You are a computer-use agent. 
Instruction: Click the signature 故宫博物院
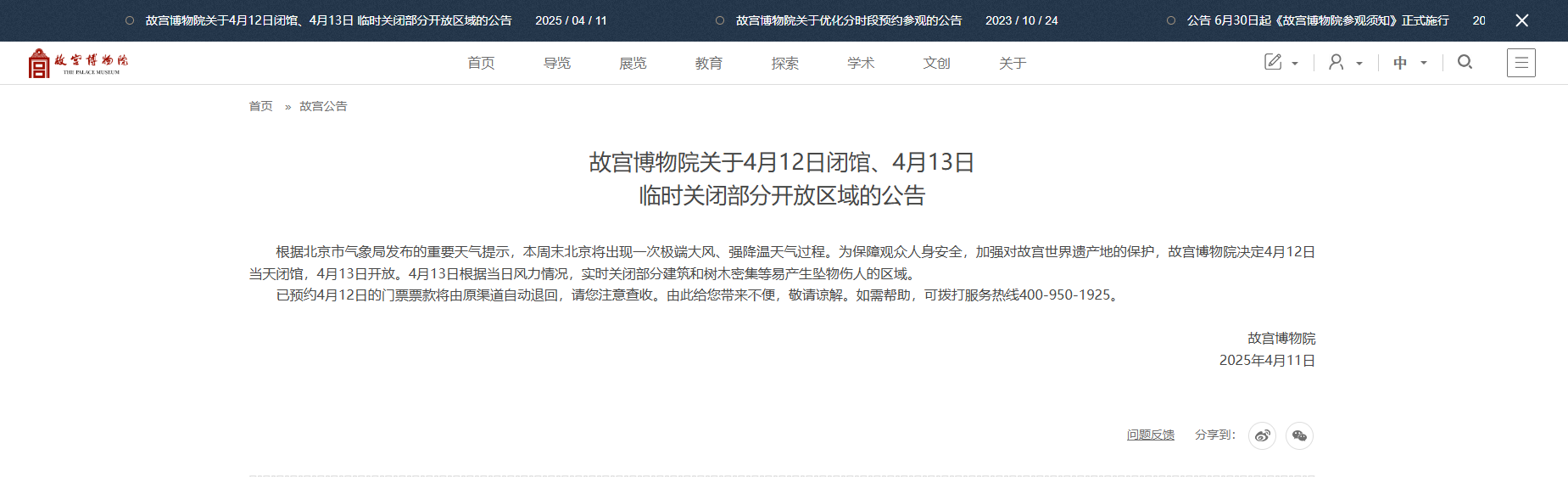click(1281, 339)
